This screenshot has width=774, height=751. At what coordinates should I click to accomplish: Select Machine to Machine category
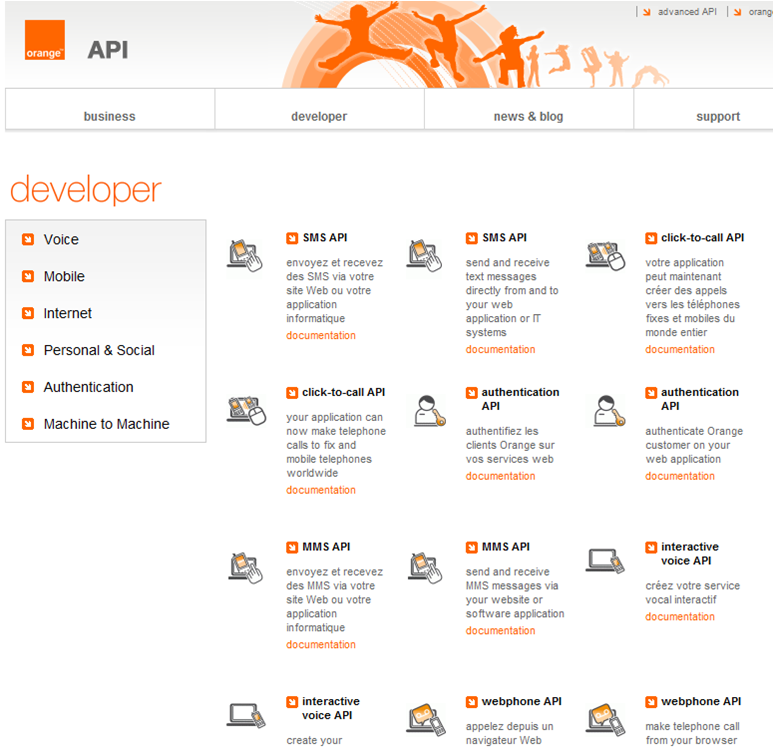[x=107, y=424]
